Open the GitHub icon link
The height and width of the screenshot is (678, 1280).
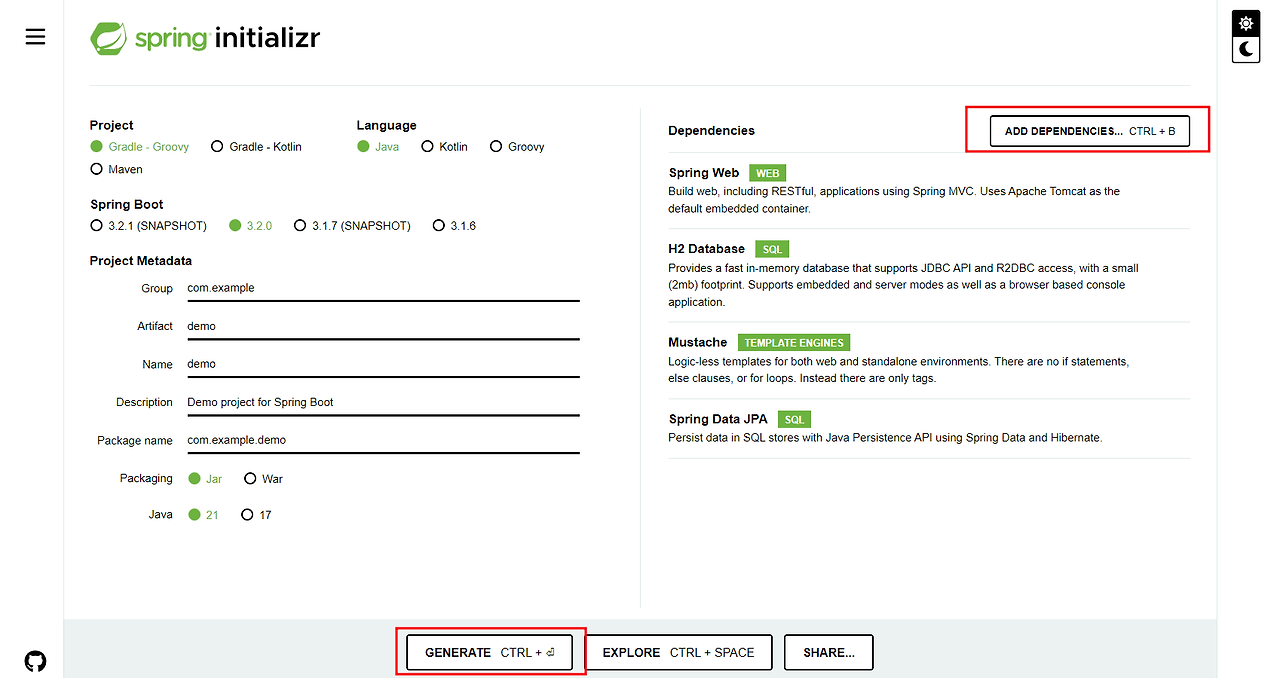(35, 661)
